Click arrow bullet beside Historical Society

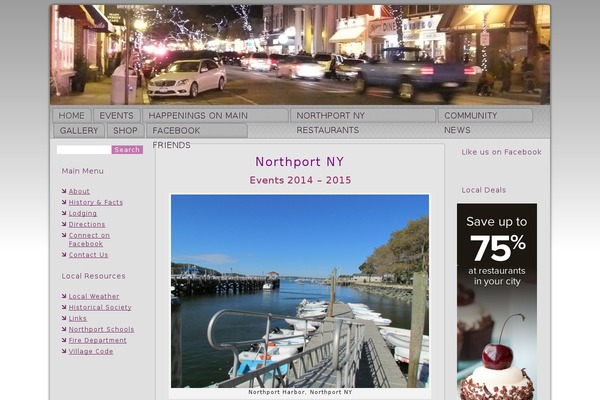click(64, 307)
